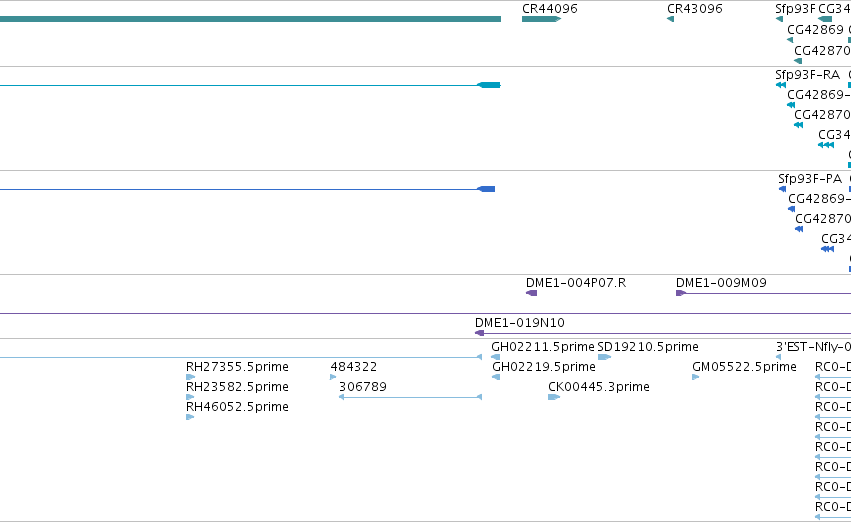Screen dimensions: 851x522
Task: Click the CK00445.3prime EST label
Action: click(599, 387)
